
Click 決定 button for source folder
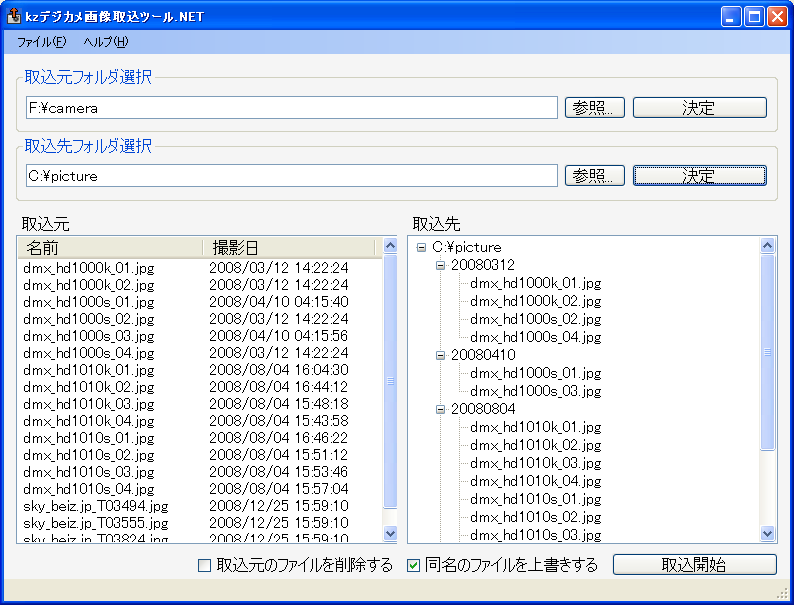click(x=699, y=107)
